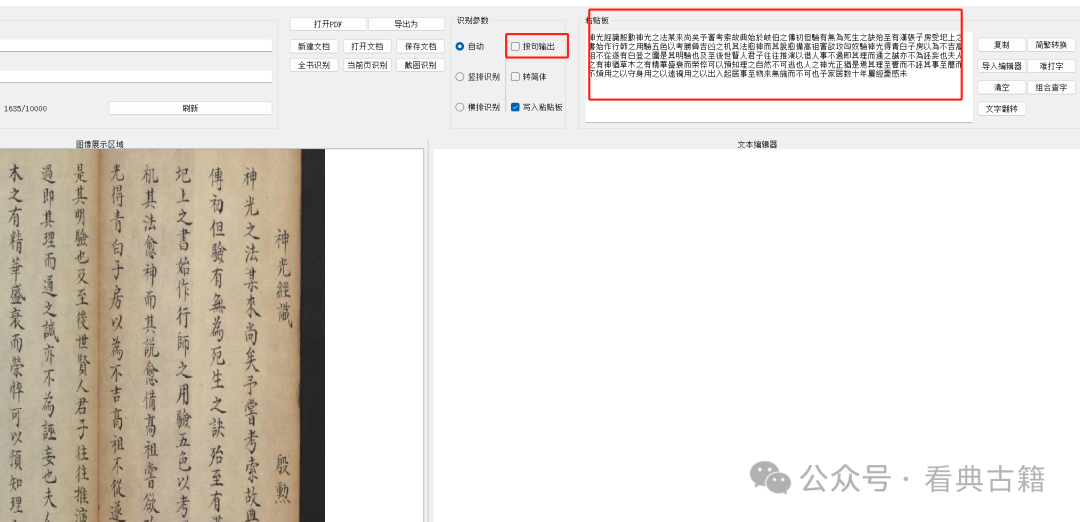The image size is (1080, 522).
Task: Click the 打开文档 button
Action: [367, 47]
